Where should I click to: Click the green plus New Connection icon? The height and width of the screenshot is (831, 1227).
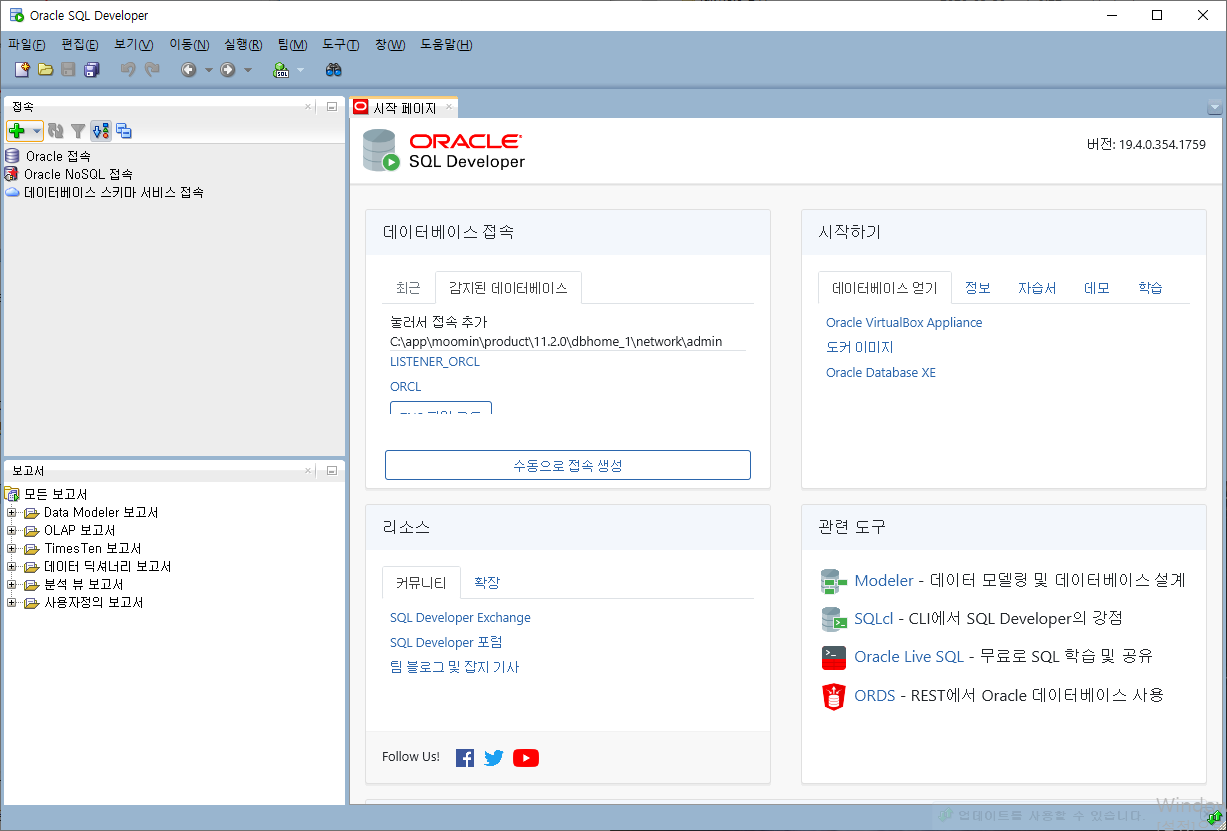(17, 131)
